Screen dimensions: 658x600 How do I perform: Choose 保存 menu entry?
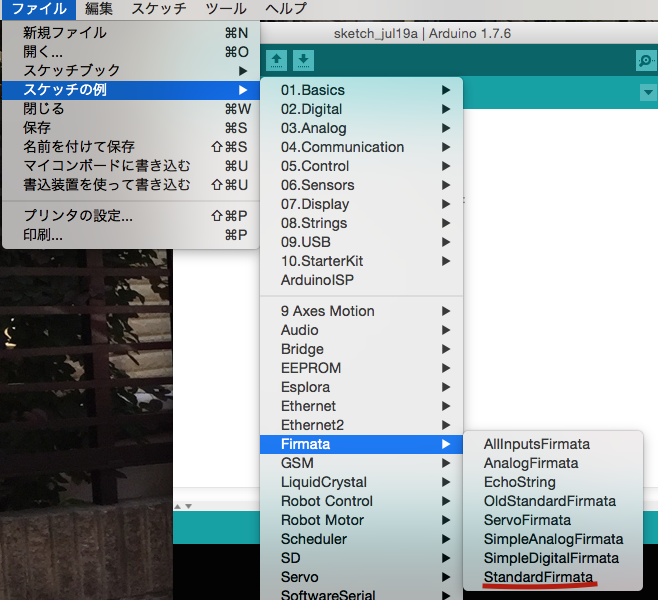pos(131,128)
